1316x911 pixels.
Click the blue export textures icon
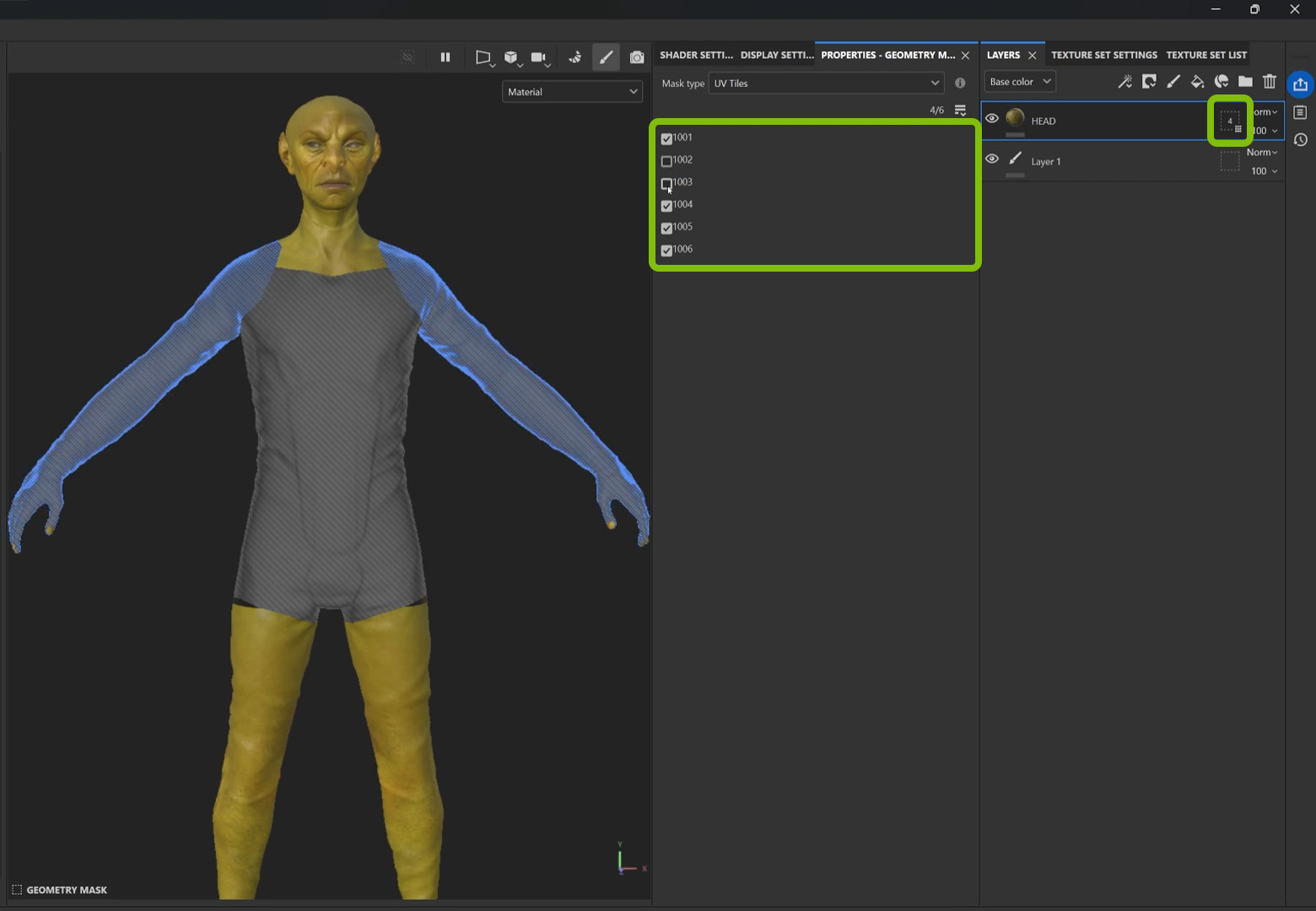tap(1300, 84)
